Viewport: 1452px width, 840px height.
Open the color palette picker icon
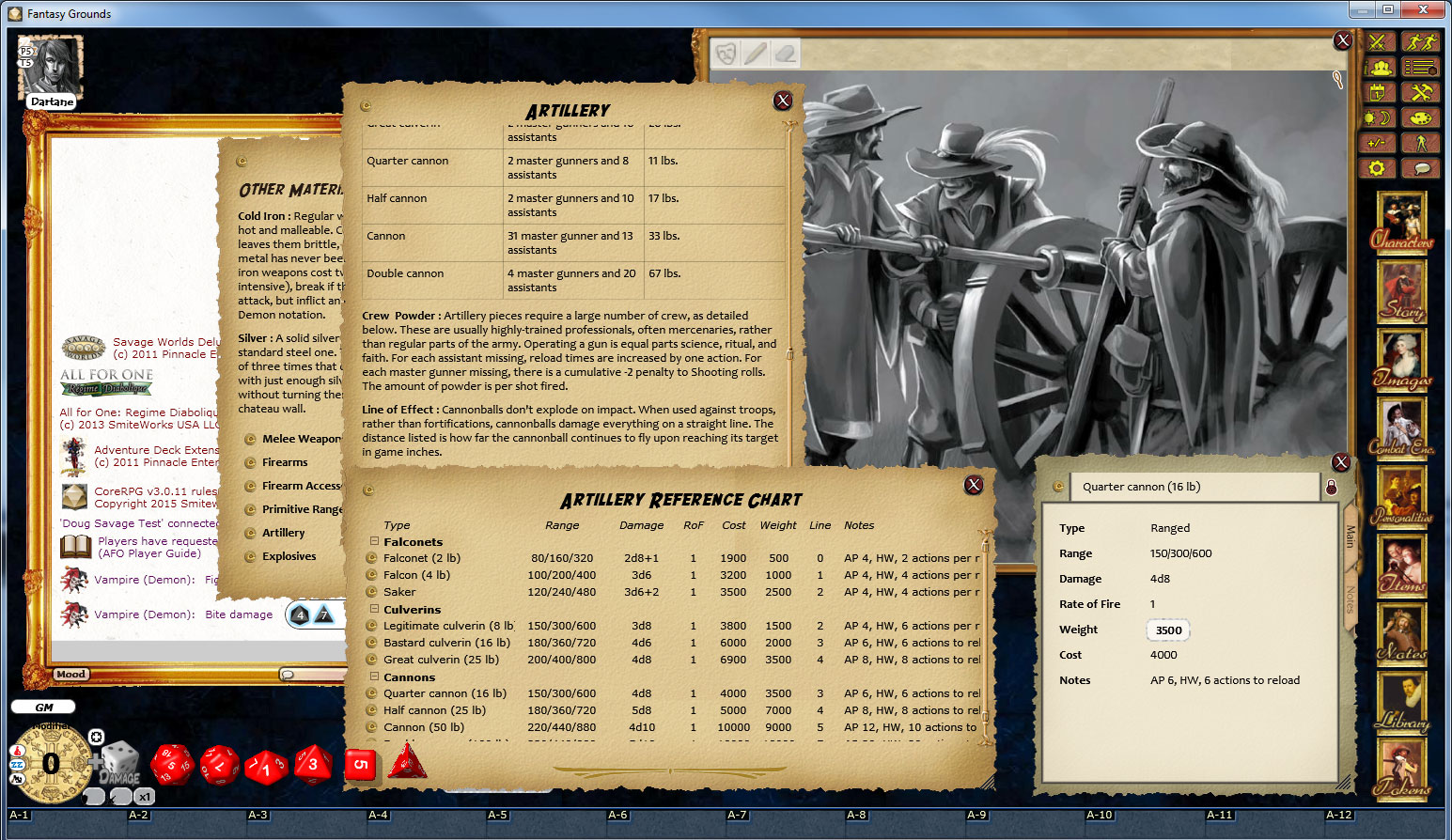(x=1422, y=117)
